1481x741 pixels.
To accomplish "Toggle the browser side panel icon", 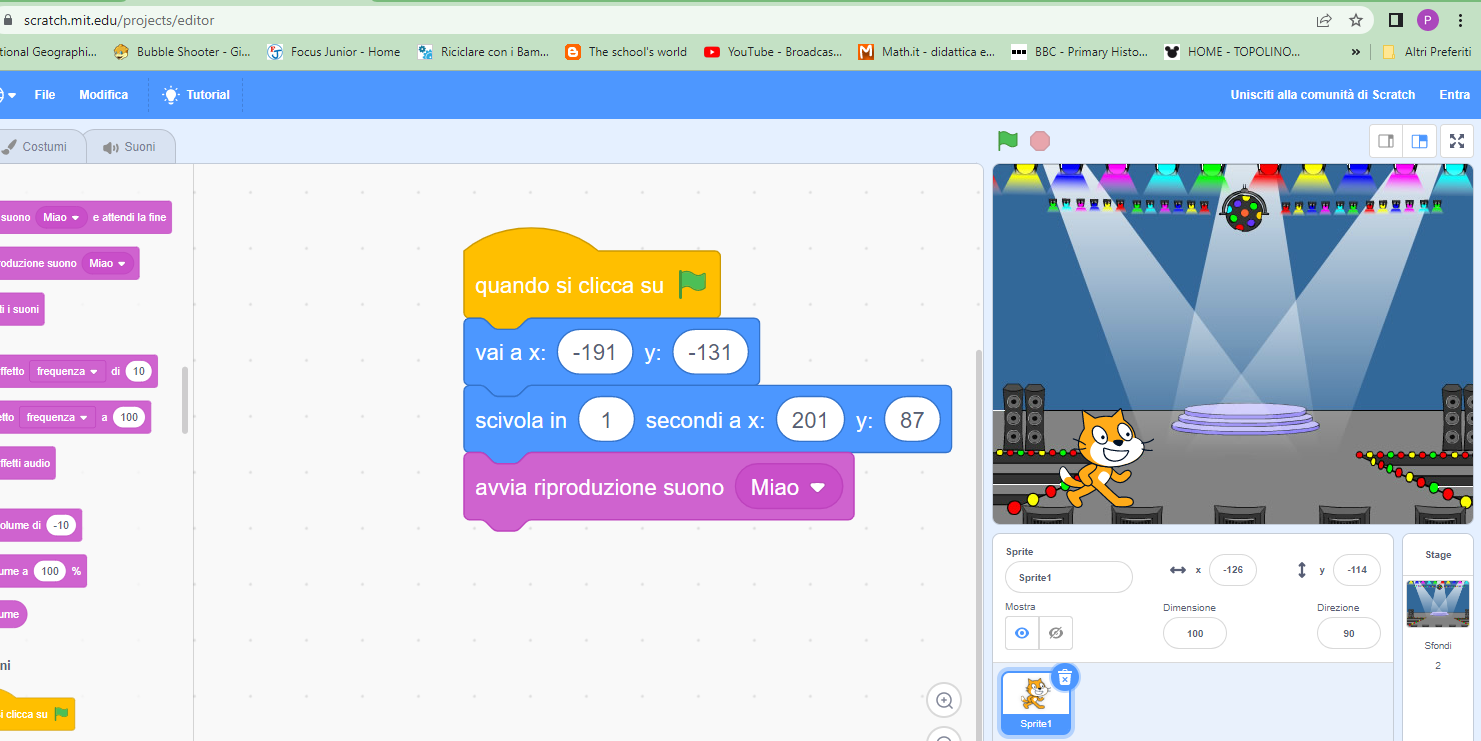I will click(x=1396, y=20).
